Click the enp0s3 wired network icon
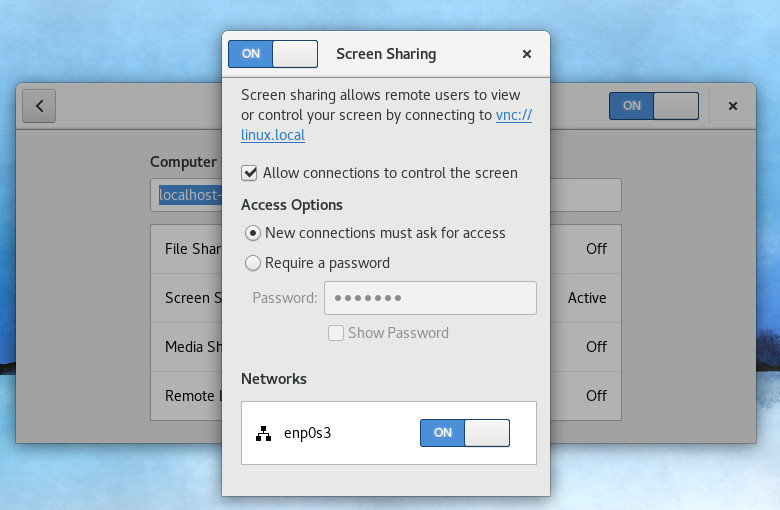 point(263,433)
